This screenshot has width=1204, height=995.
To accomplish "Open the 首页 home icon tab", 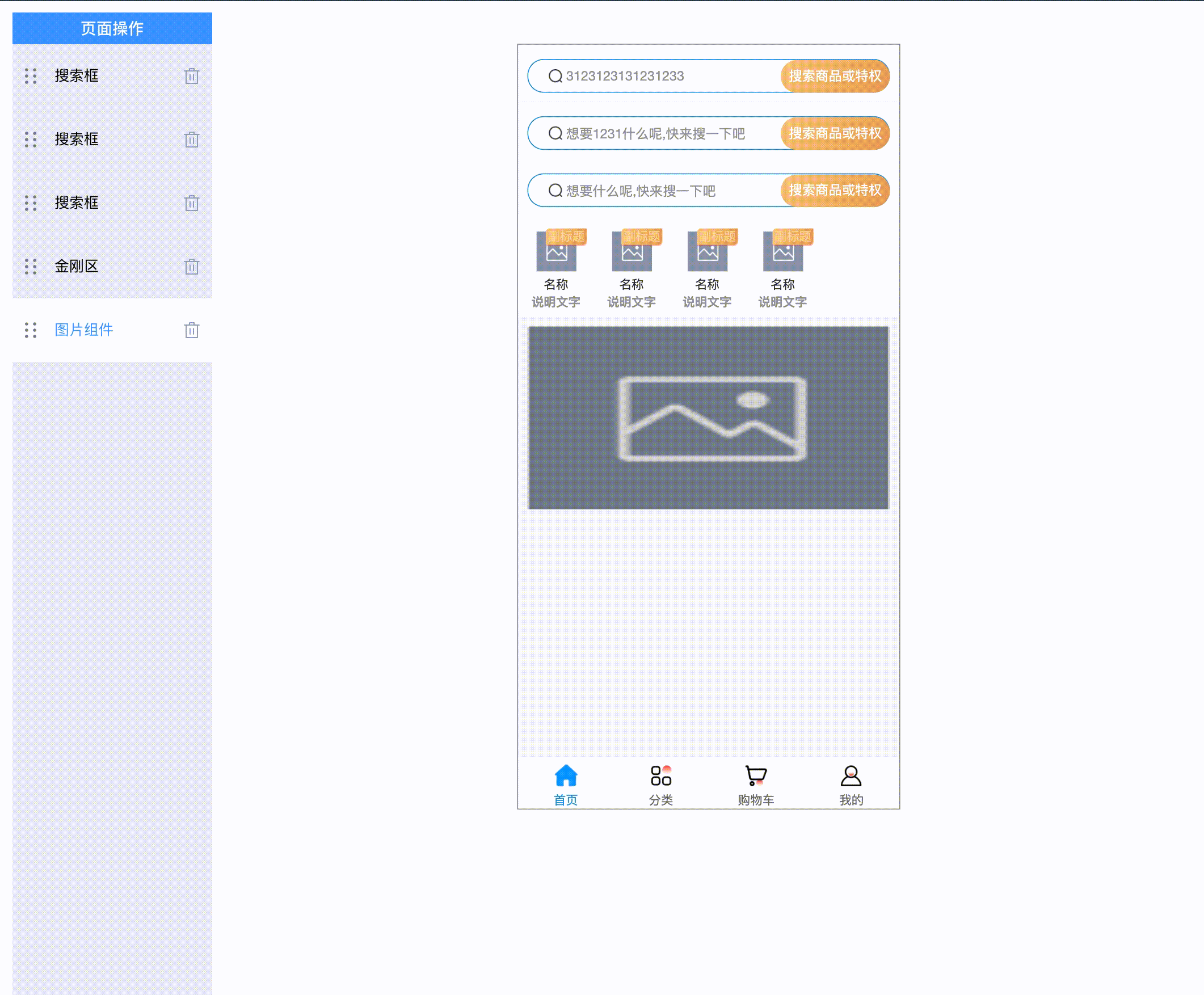I will [x=565, y=777].
